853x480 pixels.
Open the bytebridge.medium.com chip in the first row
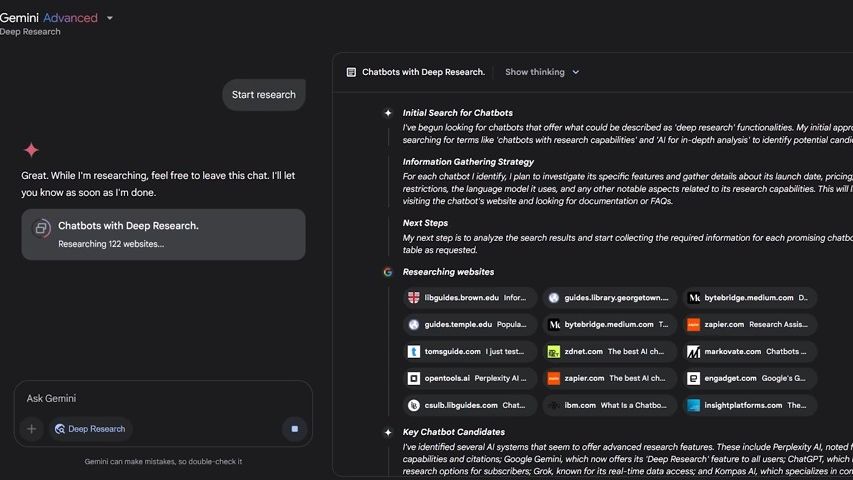click(750, 298)
